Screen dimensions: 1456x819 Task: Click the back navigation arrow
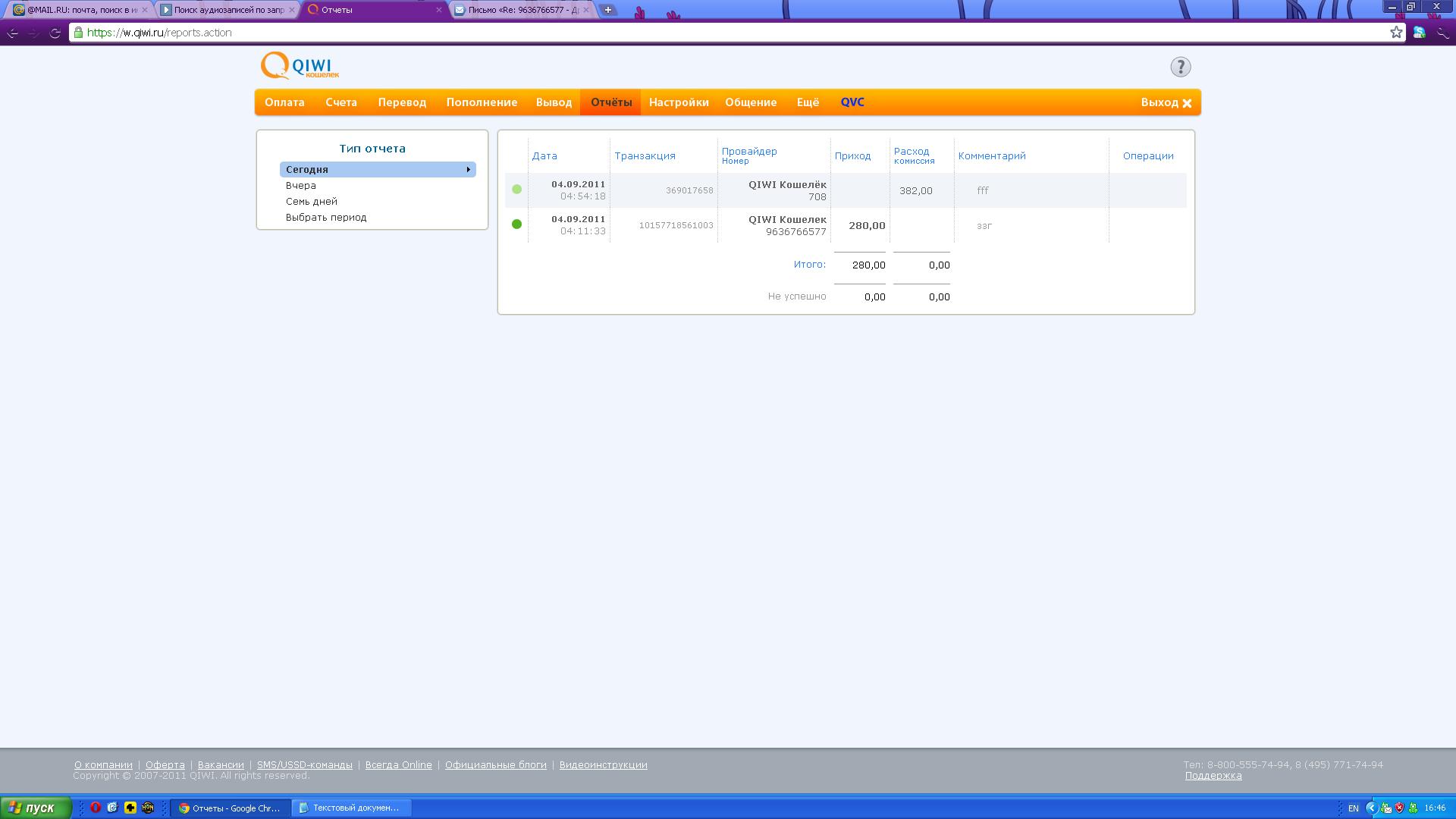click(13, 33)
